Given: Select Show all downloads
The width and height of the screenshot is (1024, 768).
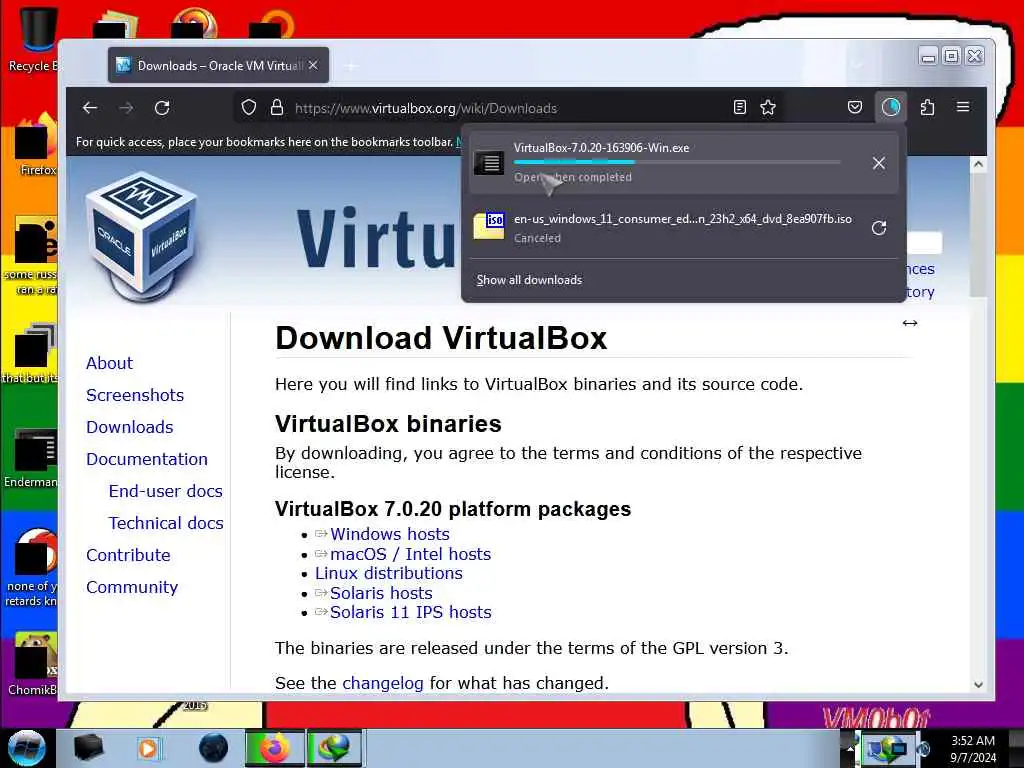Looking at the screenshot, I should tap(529, 280).
